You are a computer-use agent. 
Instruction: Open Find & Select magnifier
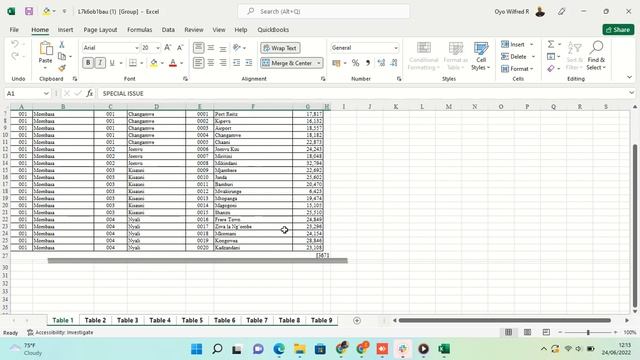pos(596,56)
